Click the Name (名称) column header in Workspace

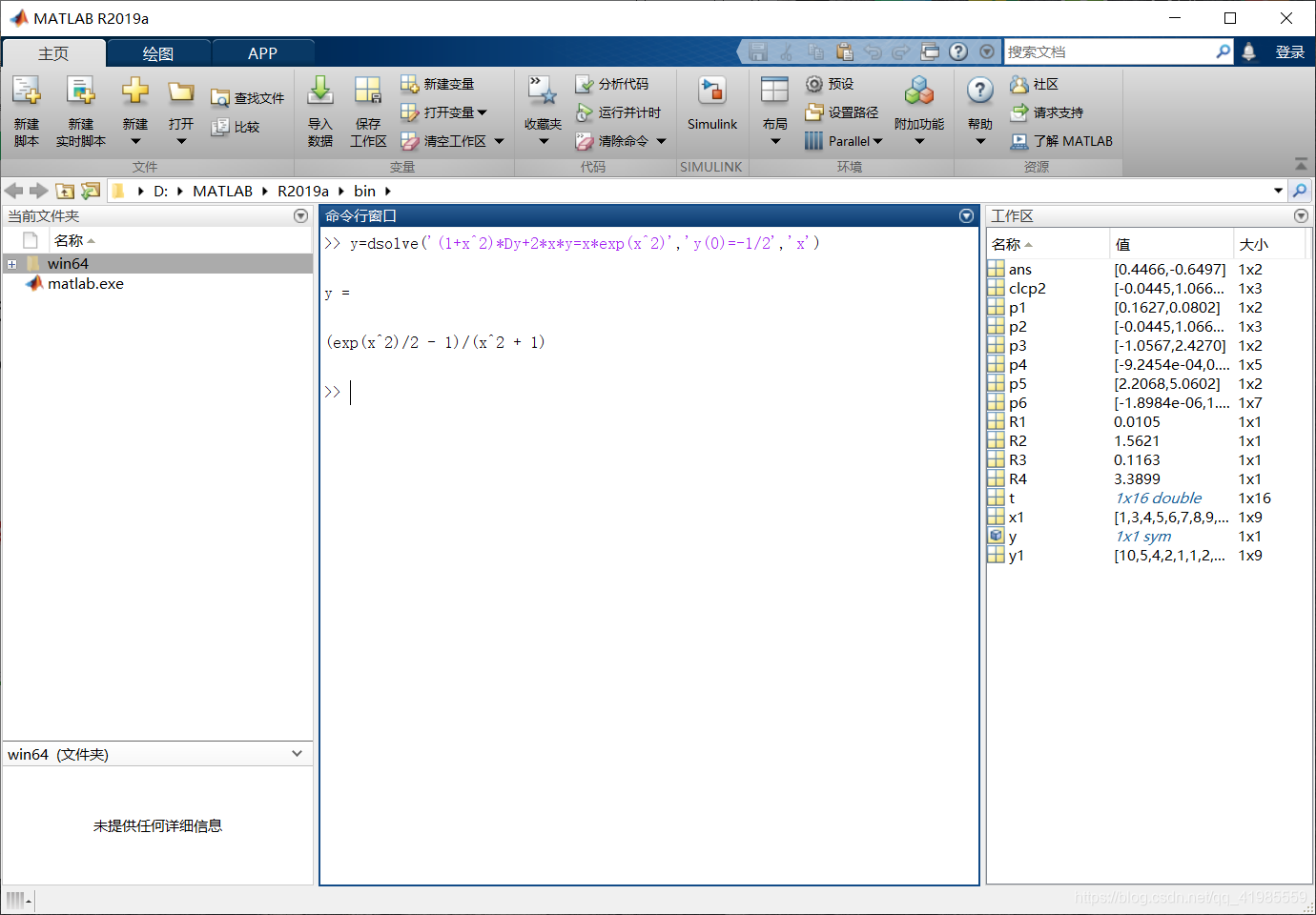coord(1048,245)
